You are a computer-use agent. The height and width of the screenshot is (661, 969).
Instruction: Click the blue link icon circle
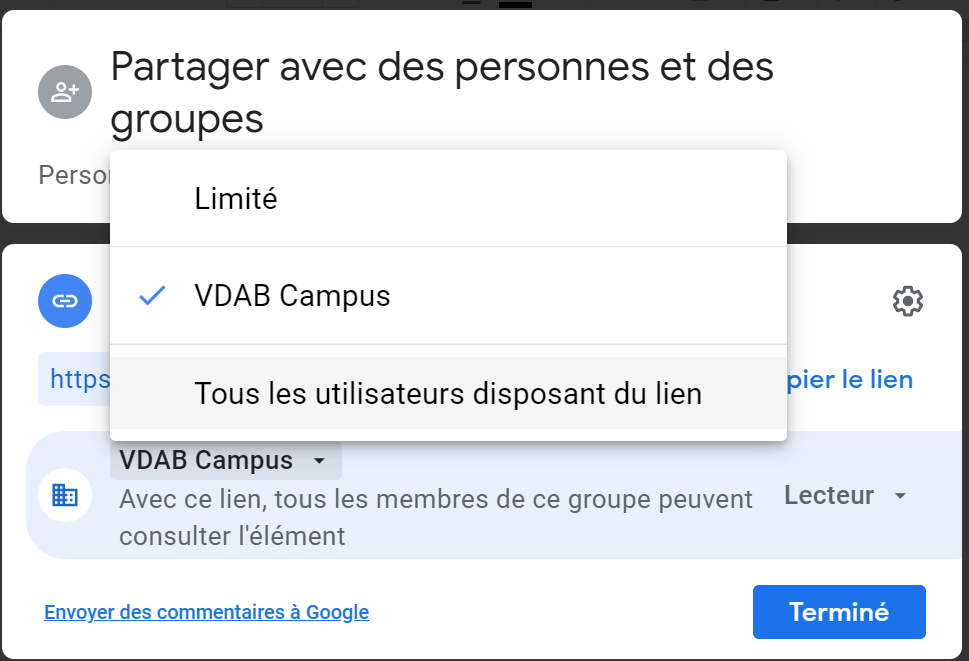(65, 301)
